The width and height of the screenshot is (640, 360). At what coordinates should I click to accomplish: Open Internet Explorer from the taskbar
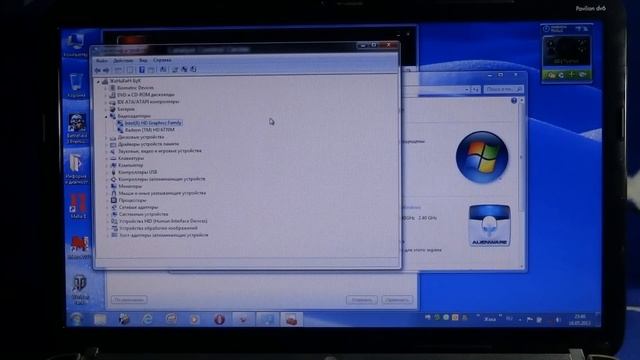point(147,319)
